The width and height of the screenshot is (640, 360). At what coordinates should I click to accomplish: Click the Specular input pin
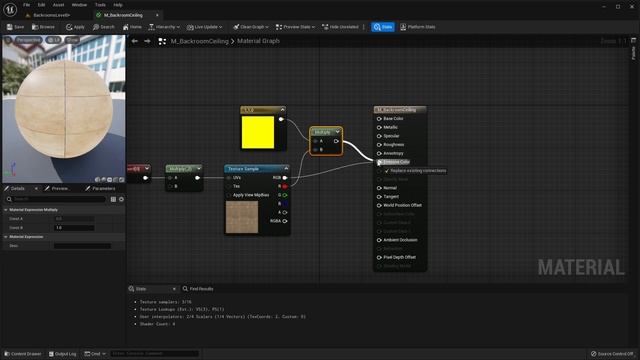tap(379, 136)
